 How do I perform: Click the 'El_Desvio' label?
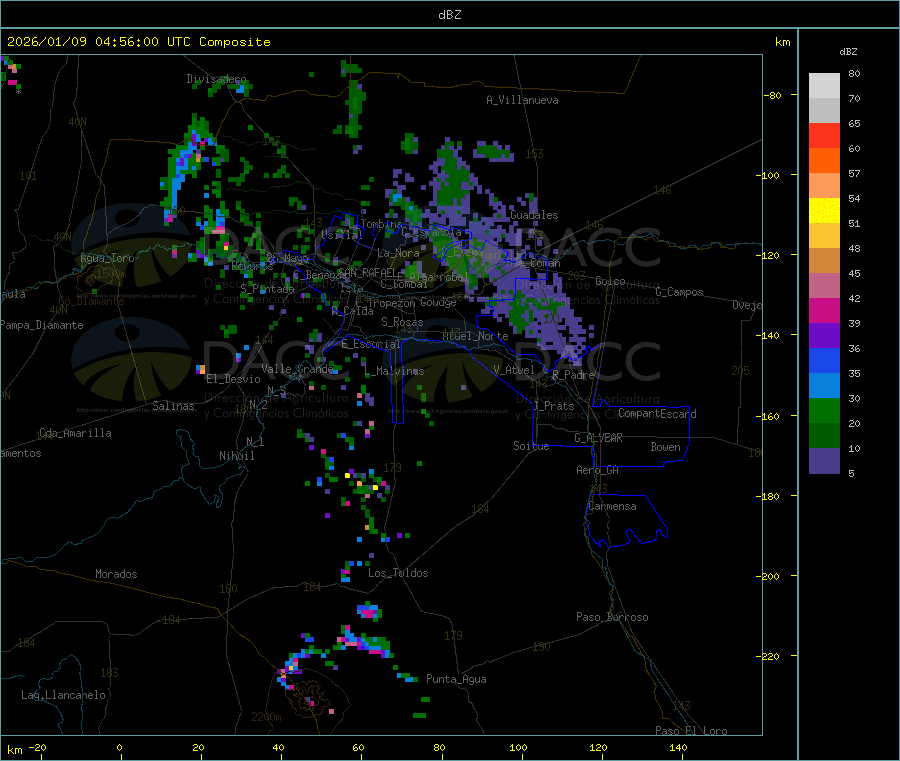[x=233, y=379]
